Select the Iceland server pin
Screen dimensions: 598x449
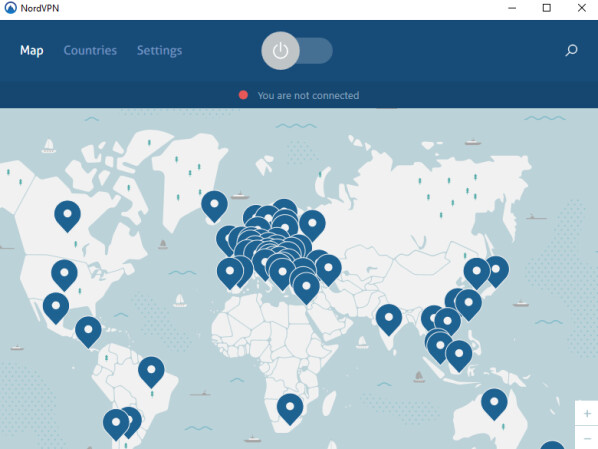(x=214, y=206)
